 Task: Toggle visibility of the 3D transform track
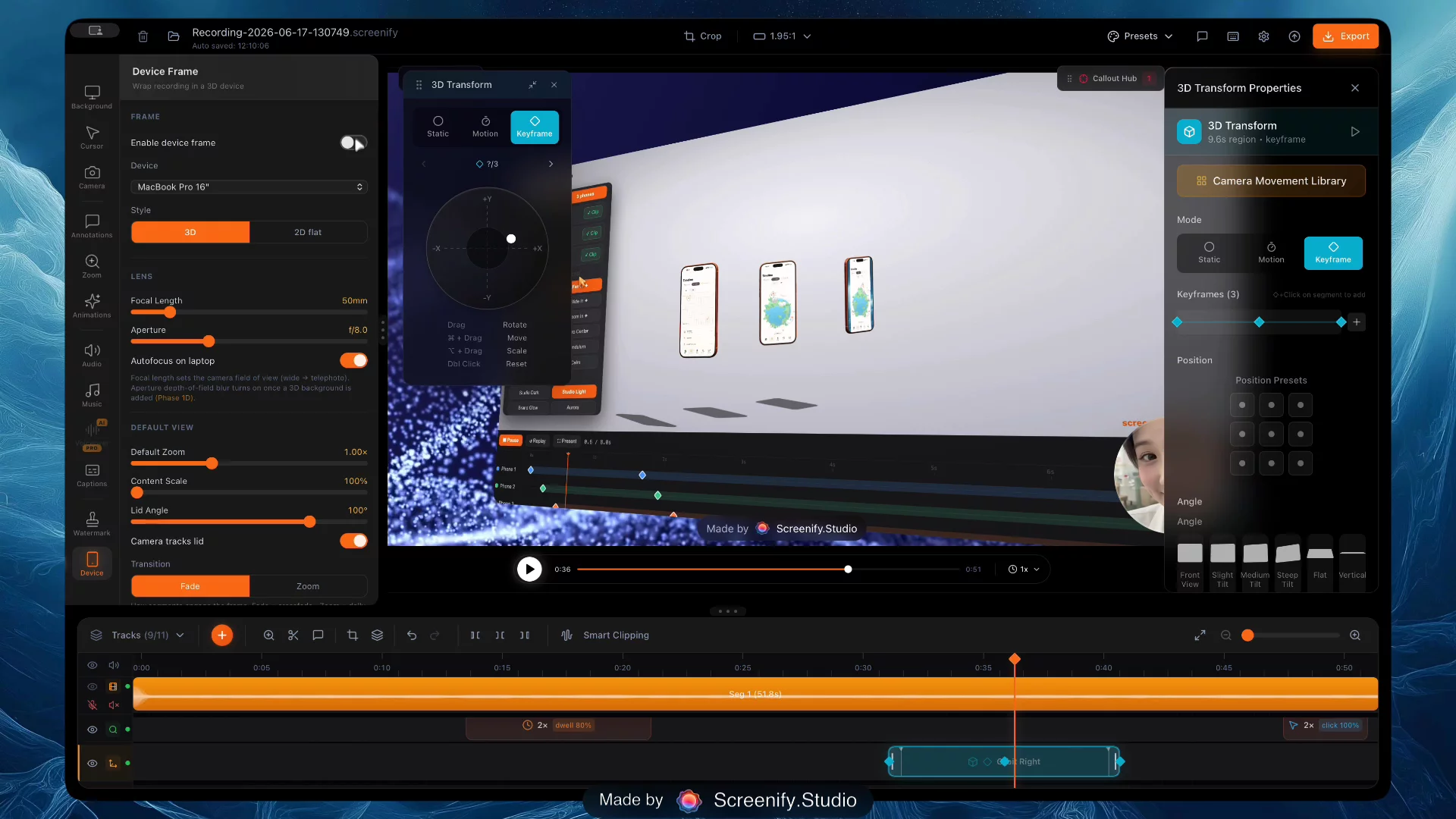tap(93, 764)
